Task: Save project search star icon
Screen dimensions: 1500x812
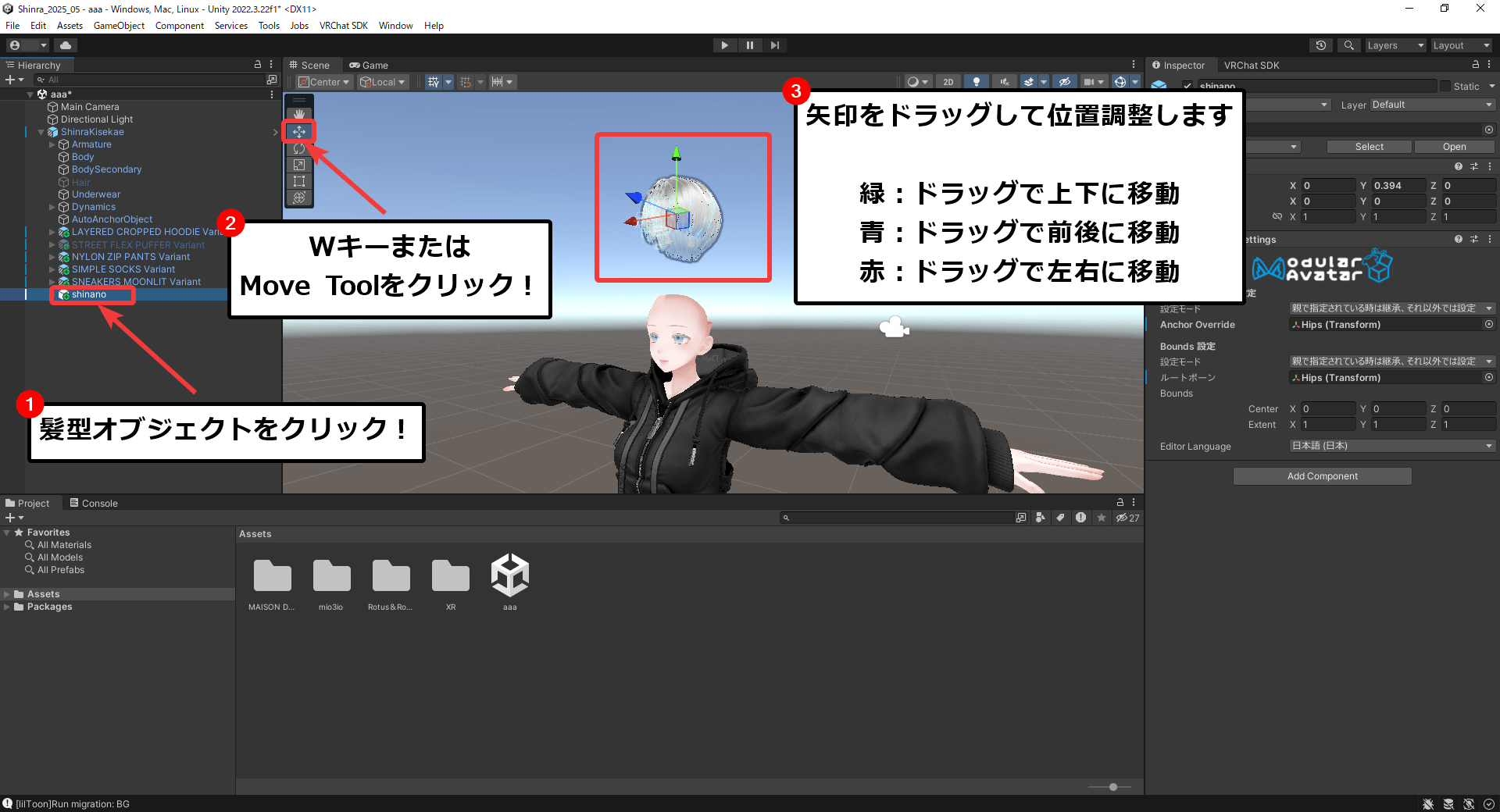Action: [x=1102, y=518]
